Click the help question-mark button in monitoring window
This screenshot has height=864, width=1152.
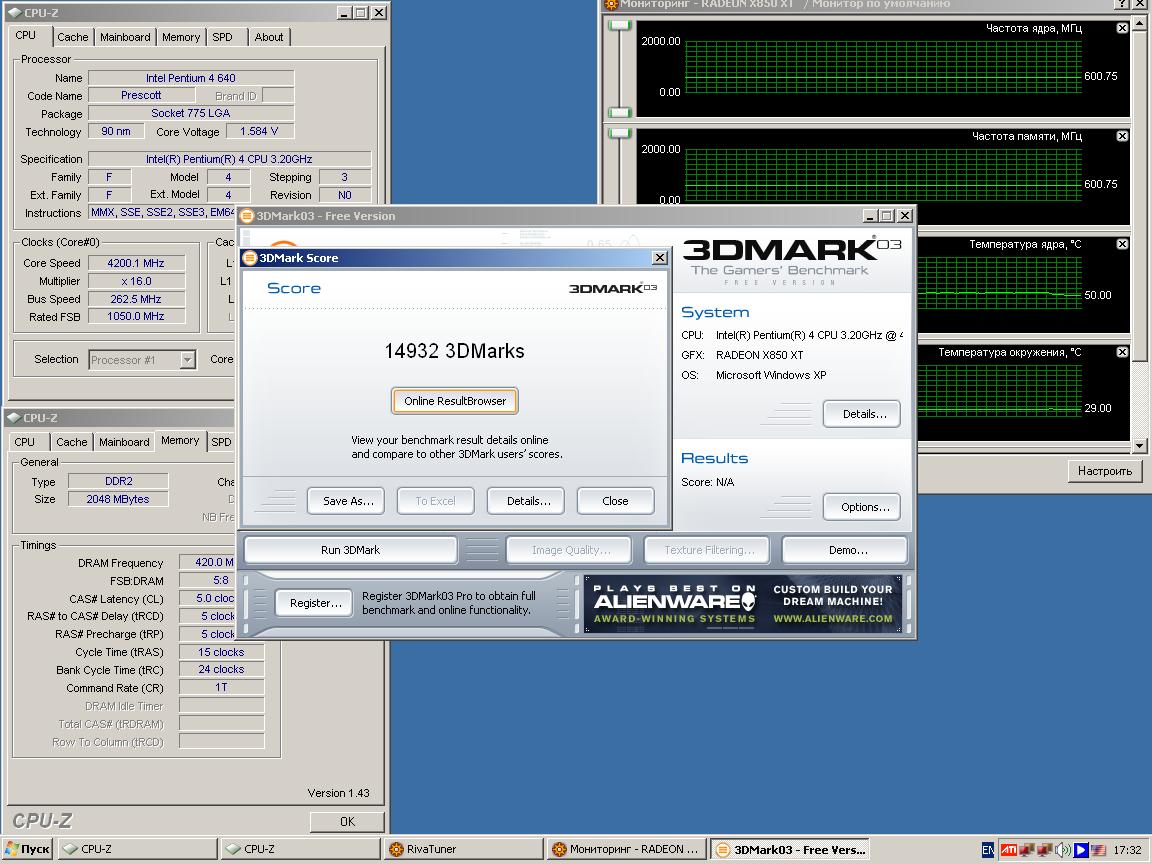pos(1122,4)
